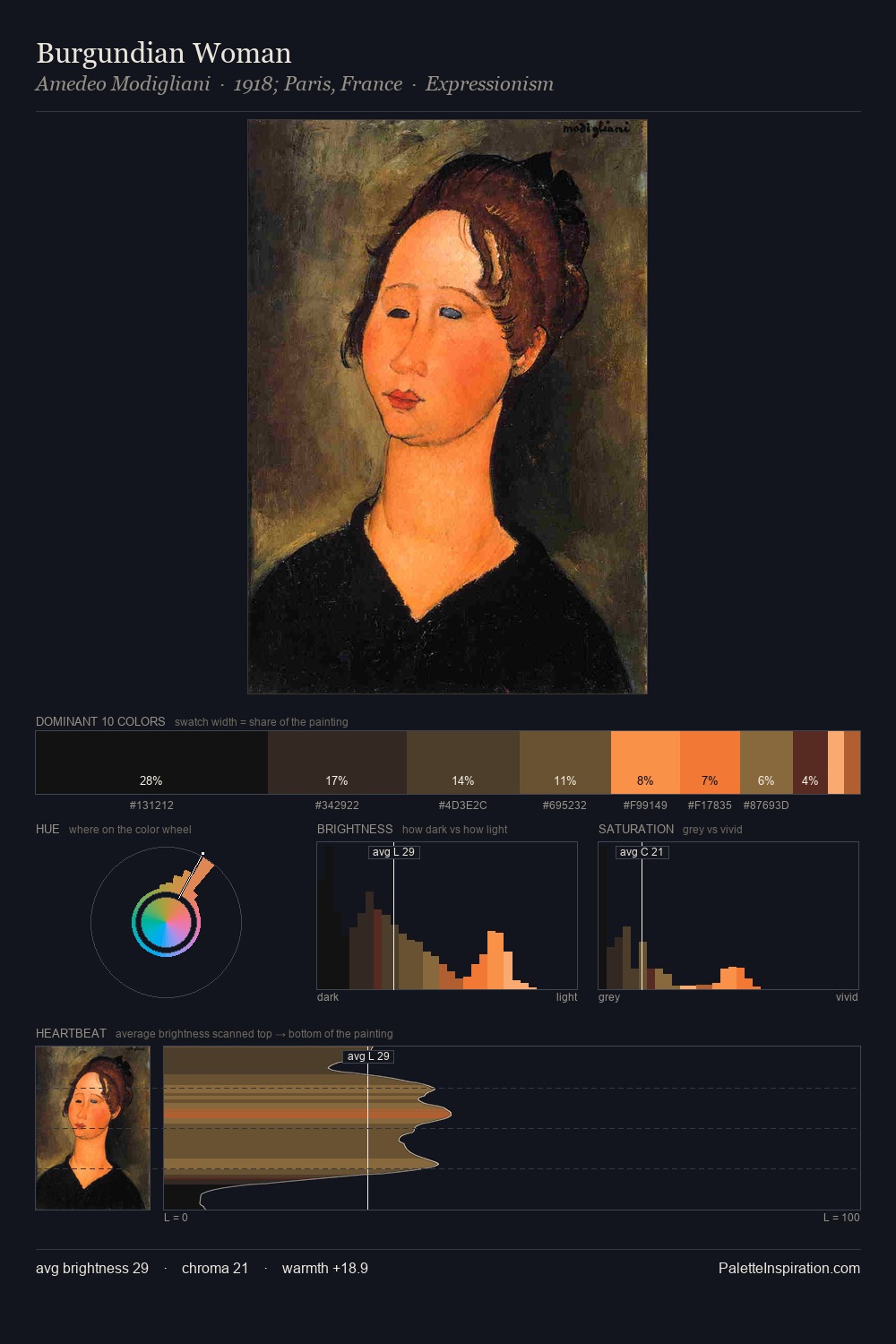The width and height of the screenshot is (896, 1344).
Task: Select the 6% tan swatch
Action: click(x=766, y=762)
